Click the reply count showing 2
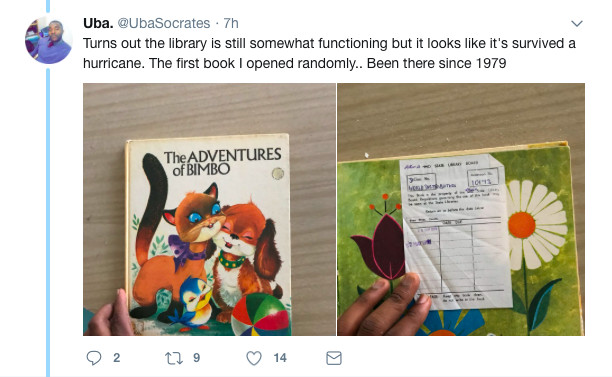 point(116,358)
